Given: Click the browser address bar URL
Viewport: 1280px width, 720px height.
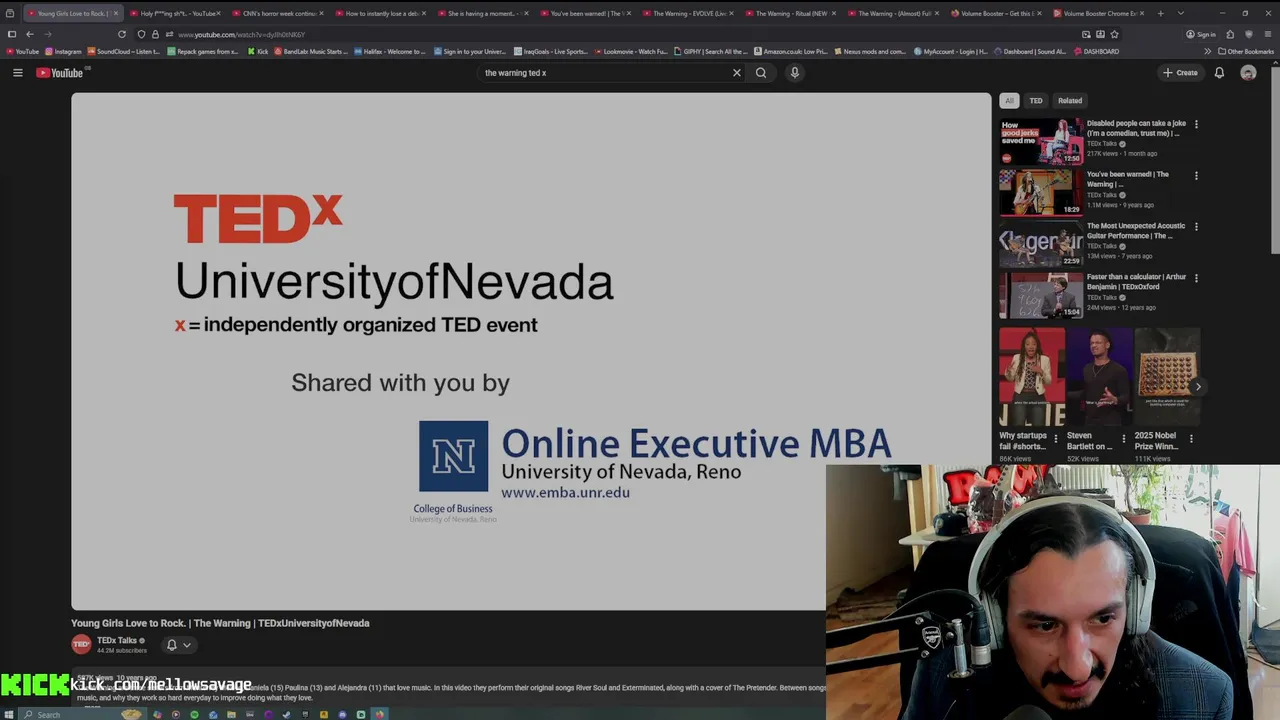Looking at the screenshot, I should (241, 34).
